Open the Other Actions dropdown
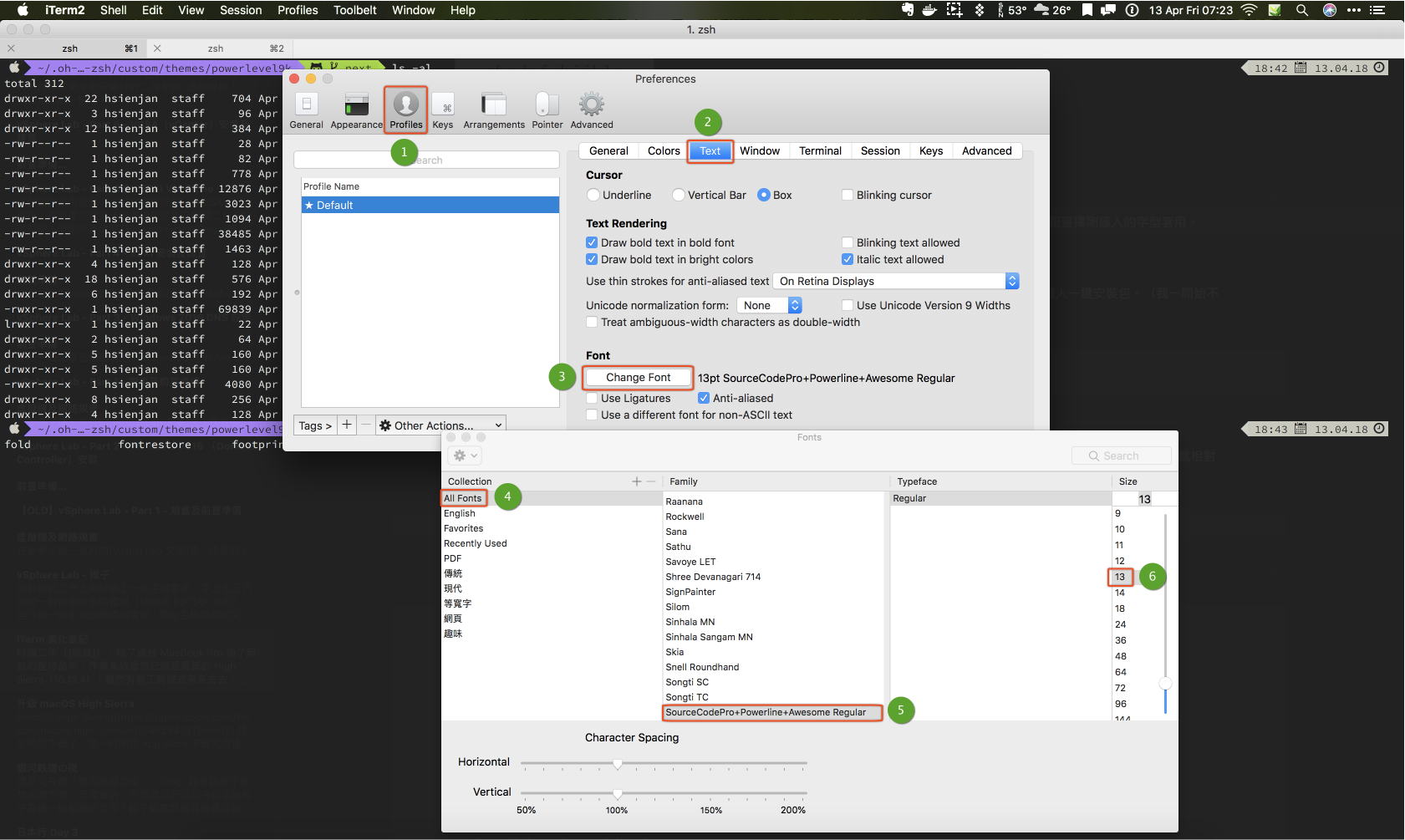The width and height of the screenshot is (1405, 840). 440,425
